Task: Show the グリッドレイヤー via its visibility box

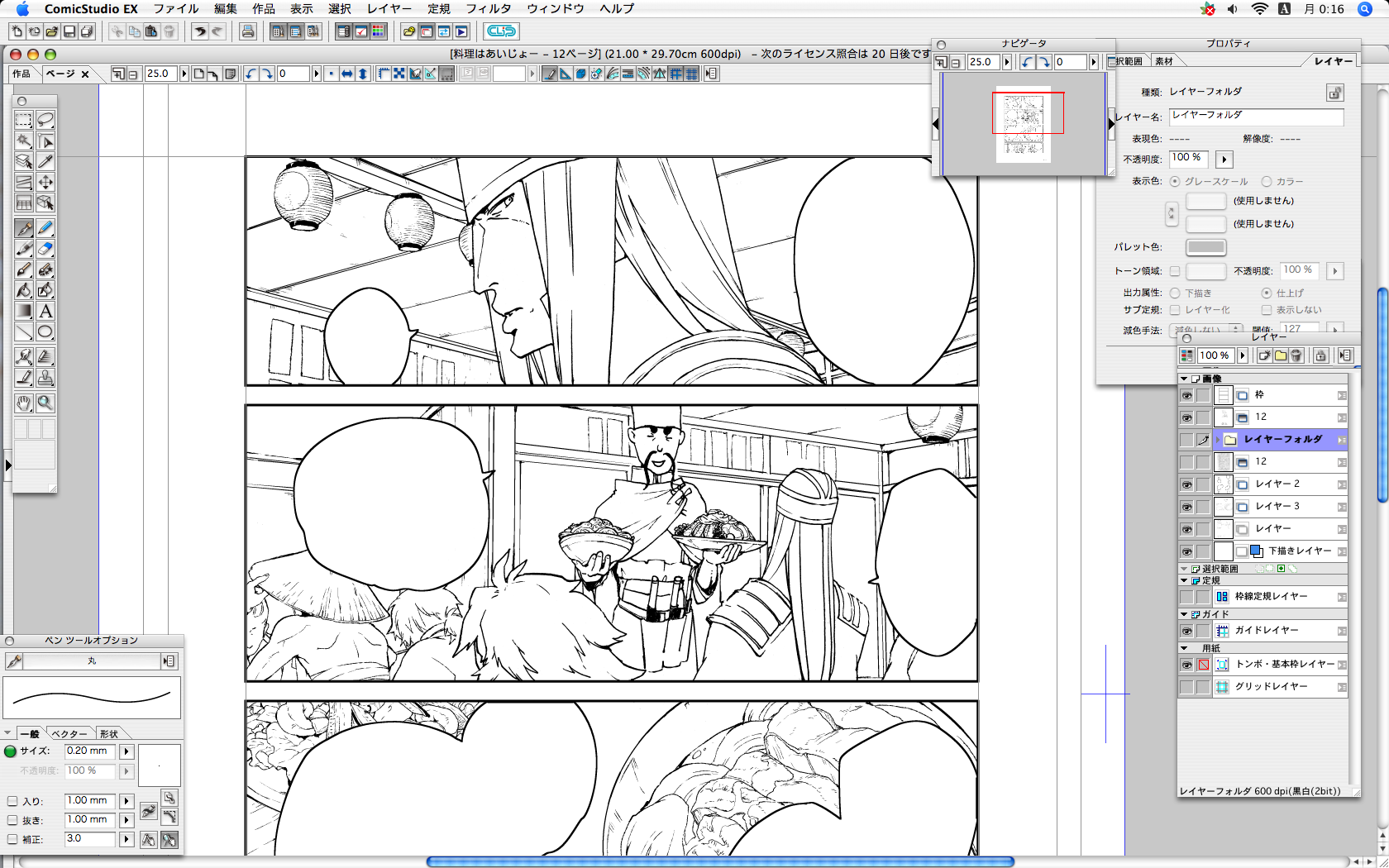Action: [x=1186, y=687]
